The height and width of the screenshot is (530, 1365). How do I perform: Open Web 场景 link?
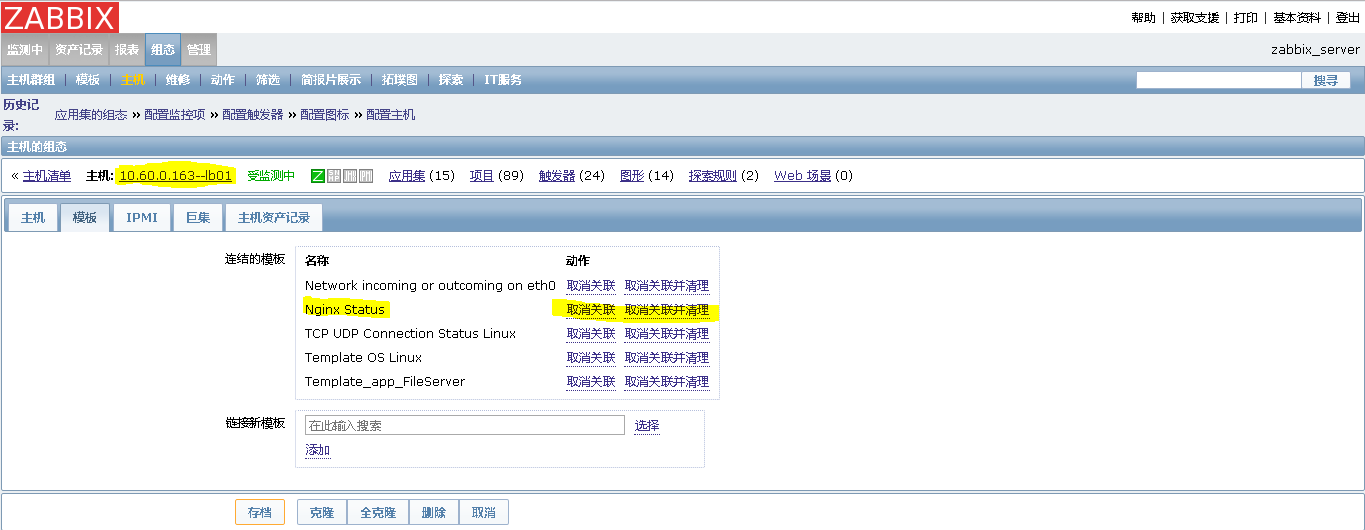[x=803, y=176]
